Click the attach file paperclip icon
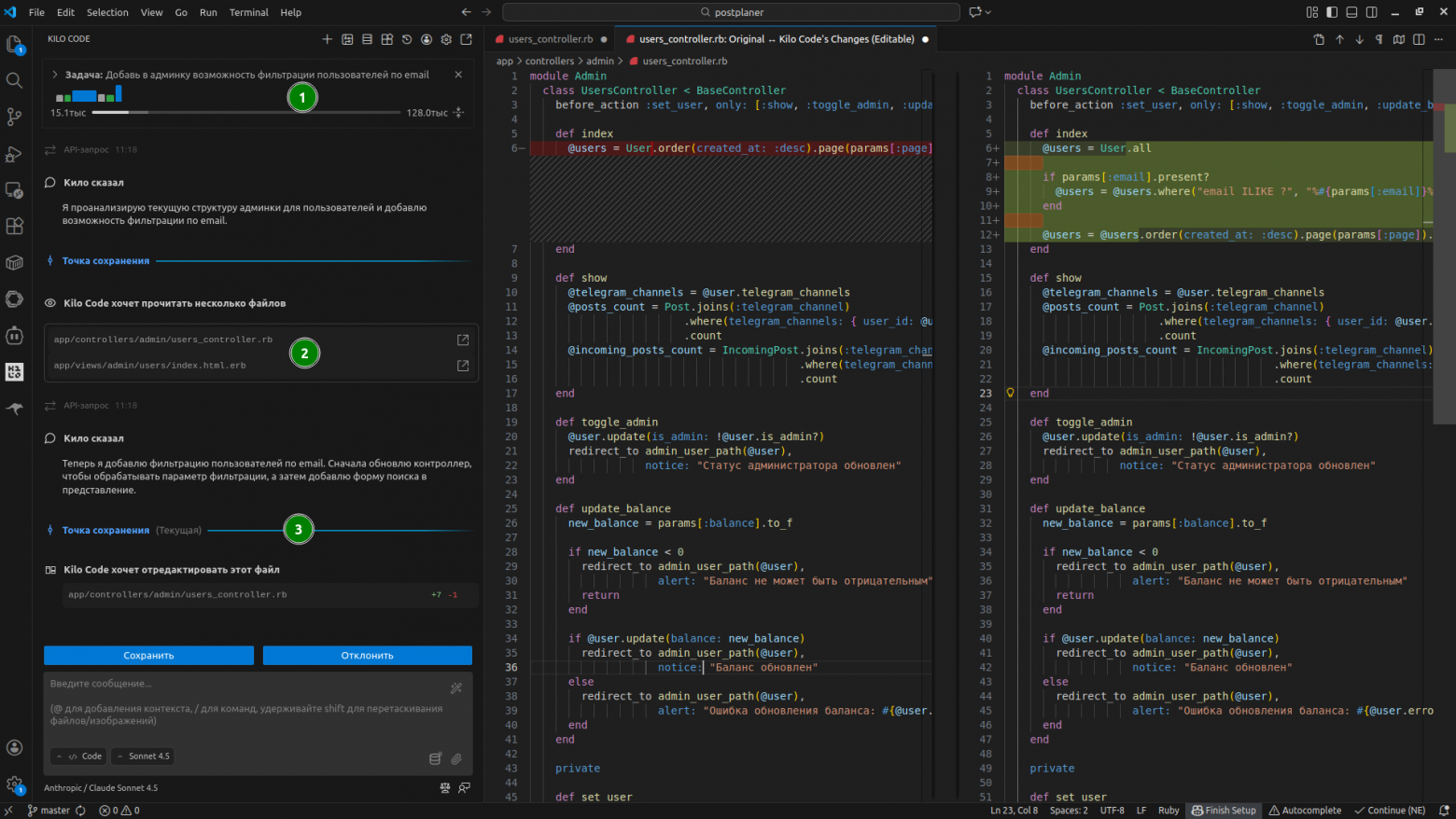This screenshot has height=819, width=1456. click(456, 759)
